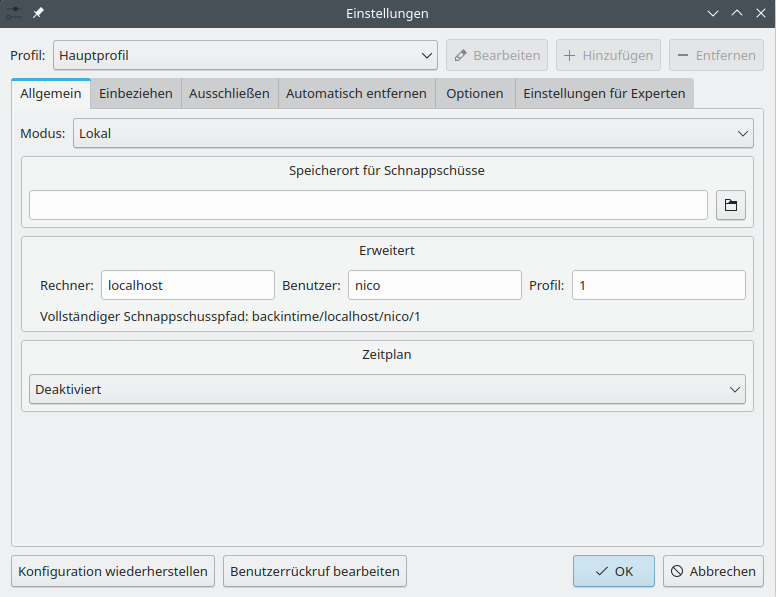Viewport: 776px width, 597px height.
Task: Click Konfiguration wiederherstellen button
Action: 113,571
